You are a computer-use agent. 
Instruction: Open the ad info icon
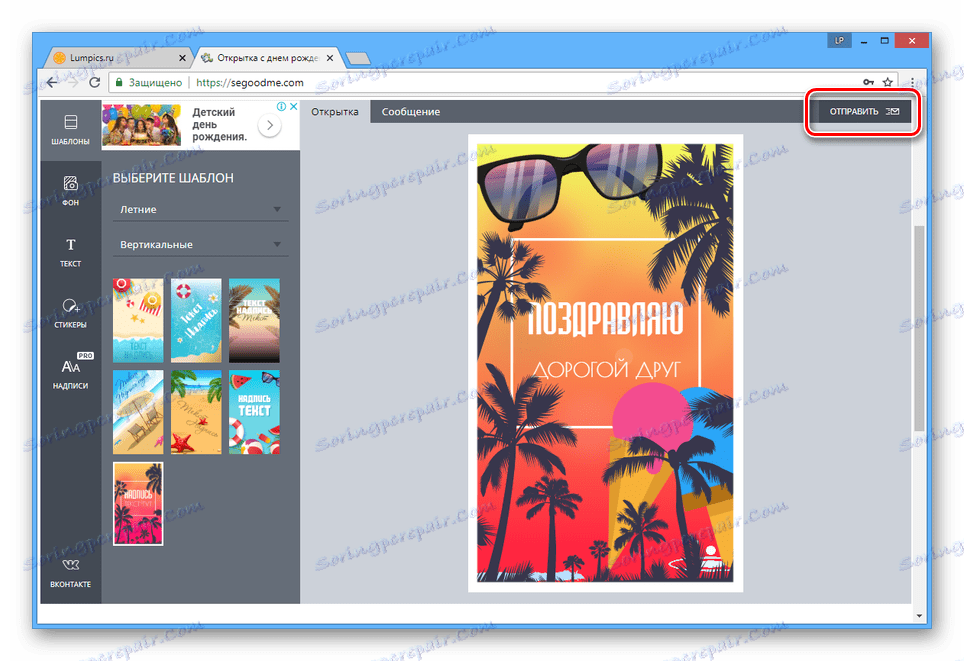click(281, 106)
